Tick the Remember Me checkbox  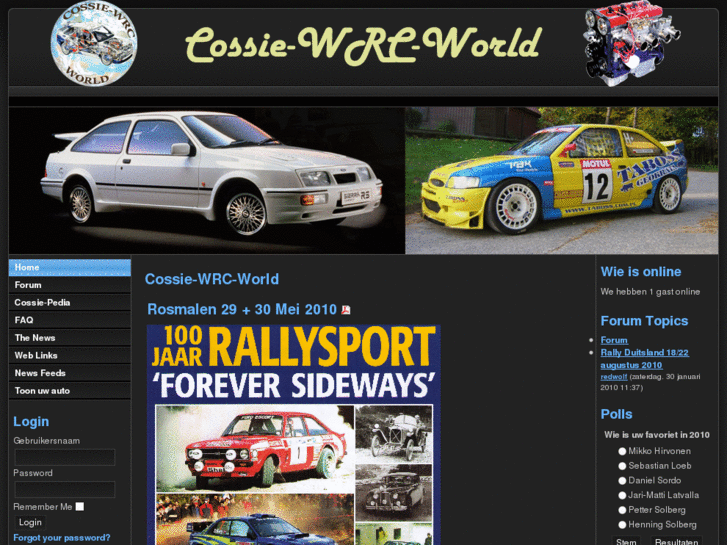pyautogui.click(x=80, y=507)
